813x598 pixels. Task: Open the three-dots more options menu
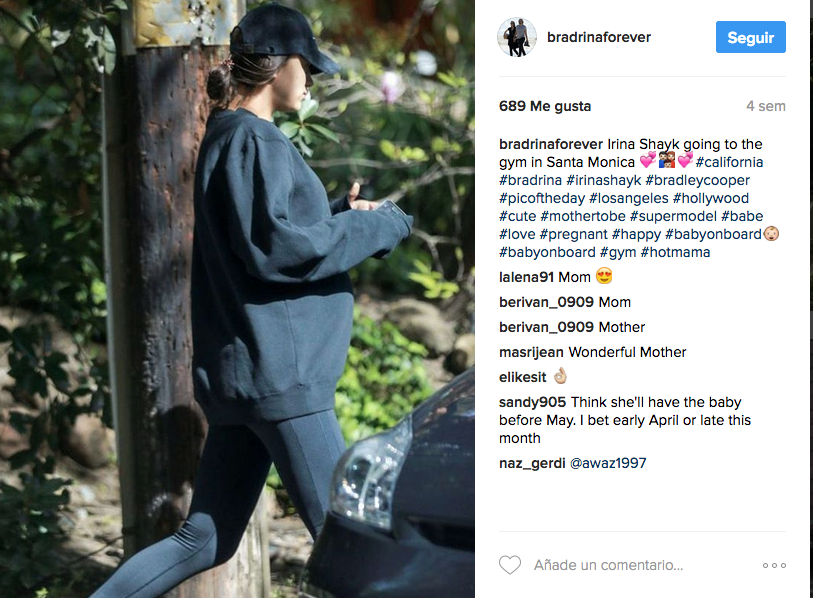coord(774,565)
